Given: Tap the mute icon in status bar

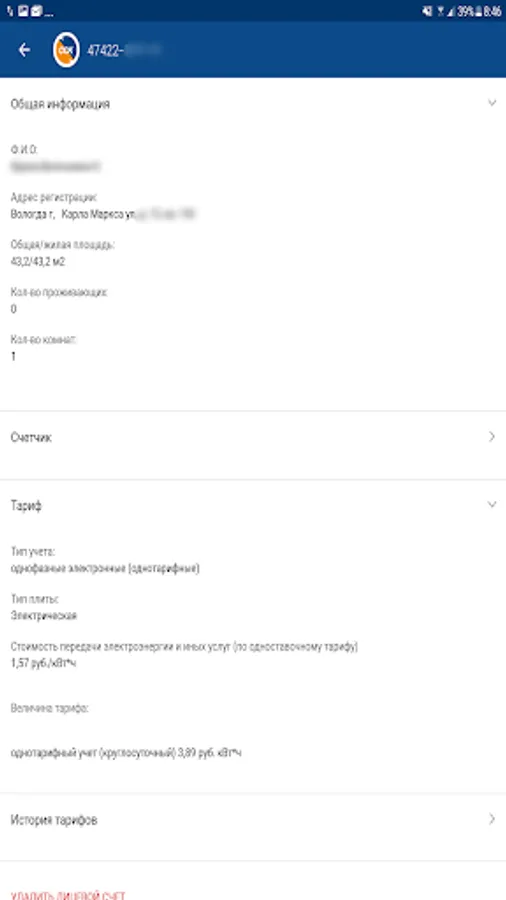Looking at the screenshot, I should tap(427, 11).
